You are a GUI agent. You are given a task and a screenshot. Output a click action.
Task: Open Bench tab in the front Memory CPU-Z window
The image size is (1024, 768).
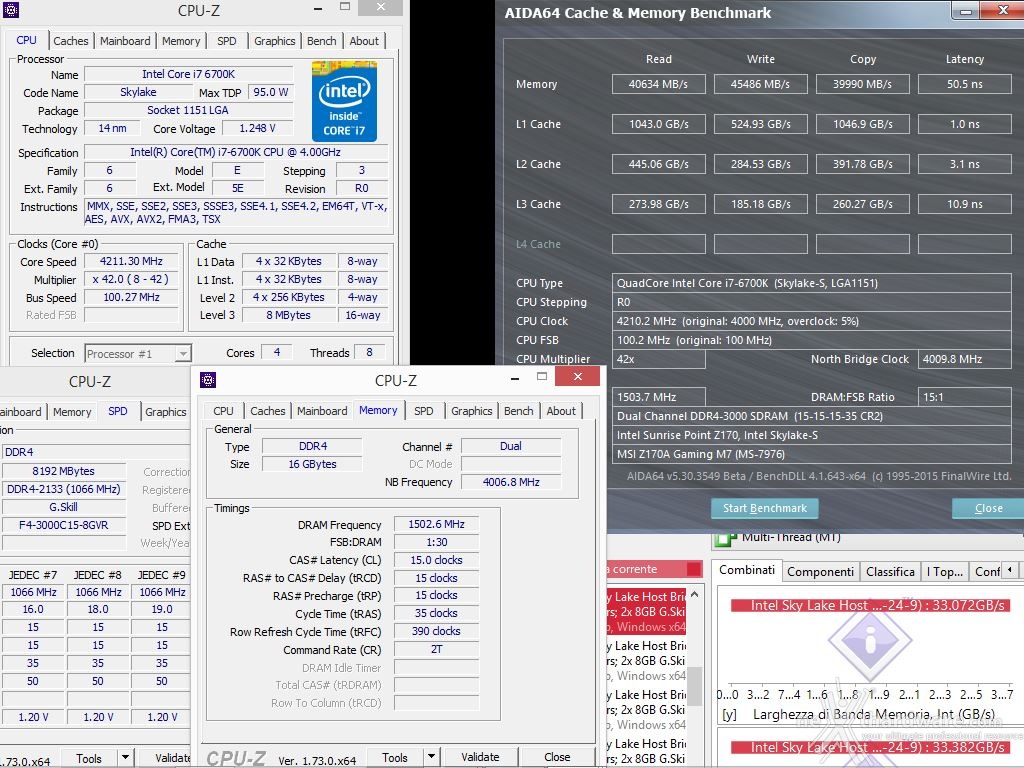tap(519, 411)
